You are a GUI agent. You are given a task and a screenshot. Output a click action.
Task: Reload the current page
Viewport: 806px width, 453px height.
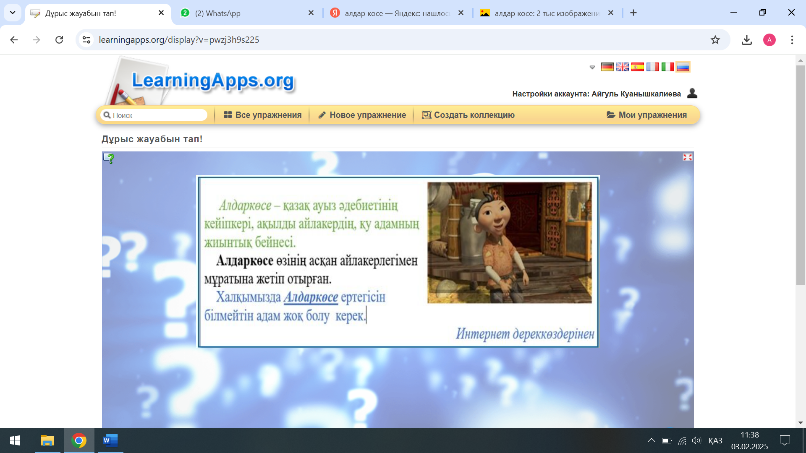coord(59,40)
